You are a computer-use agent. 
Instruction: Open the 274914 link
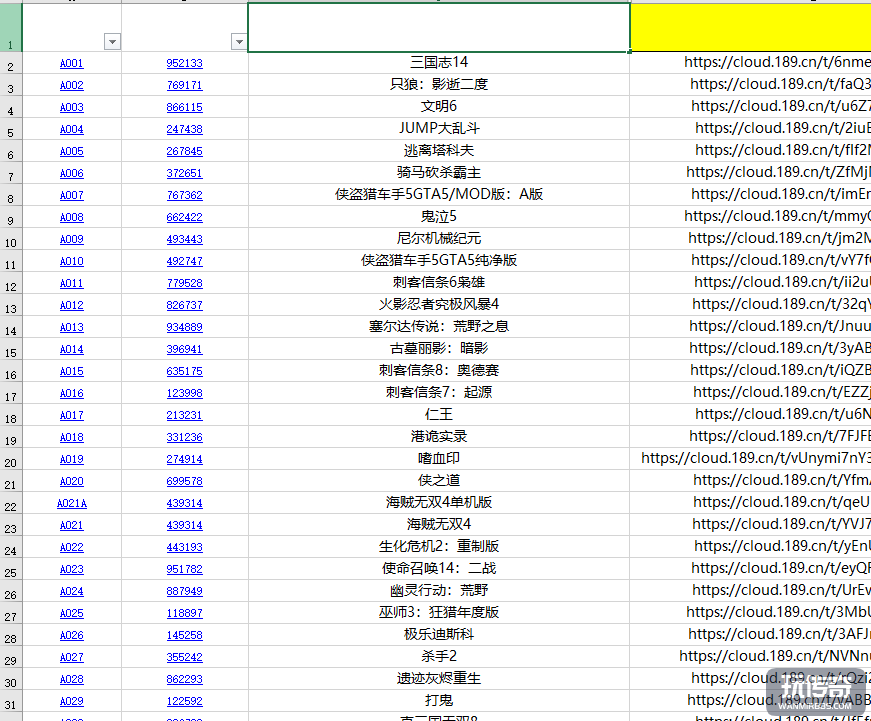pyautogui.click(x=184, y=459)
